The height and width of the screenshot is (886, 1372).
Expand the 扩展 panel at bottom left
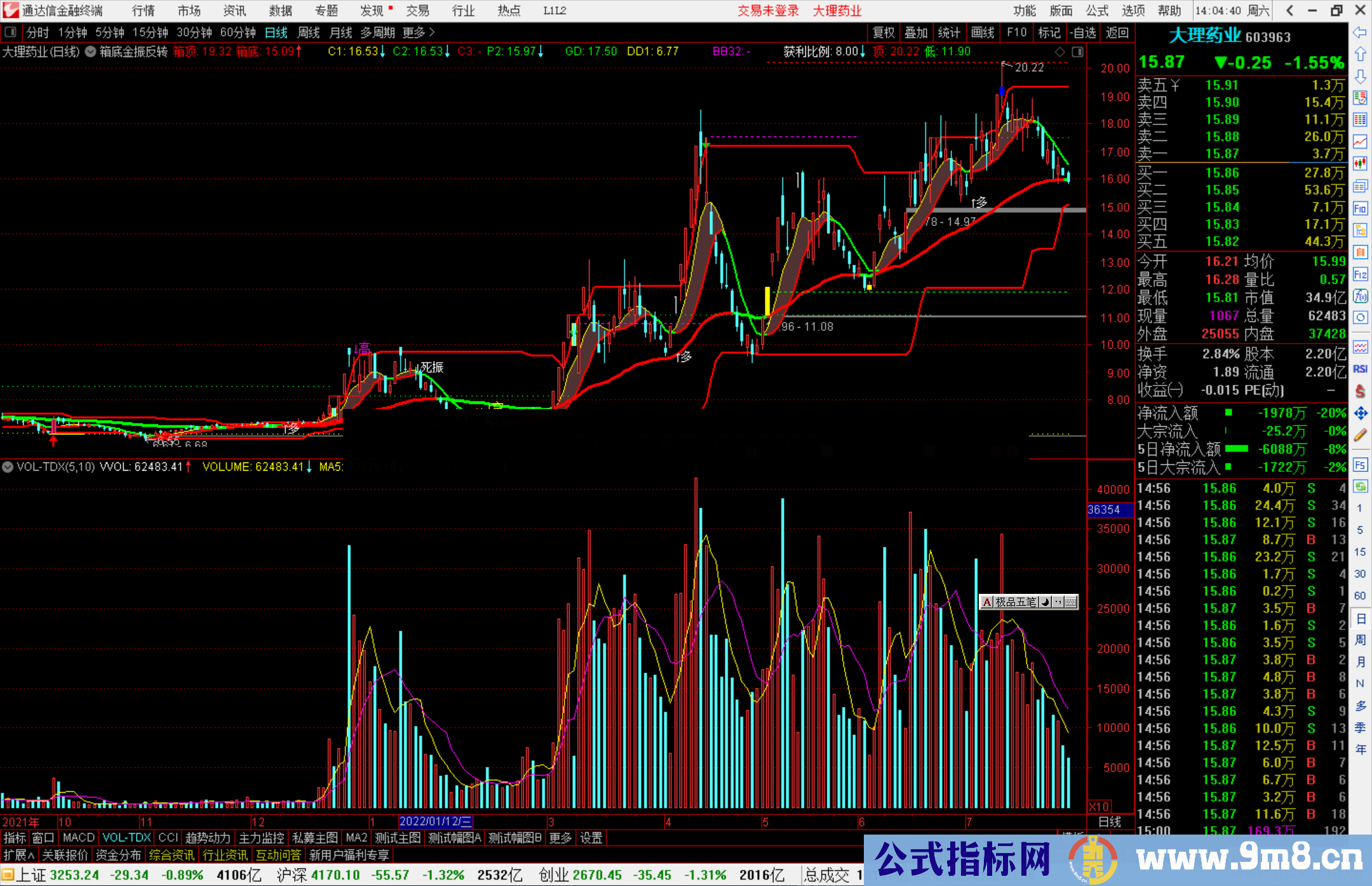(x=18, y=855)
